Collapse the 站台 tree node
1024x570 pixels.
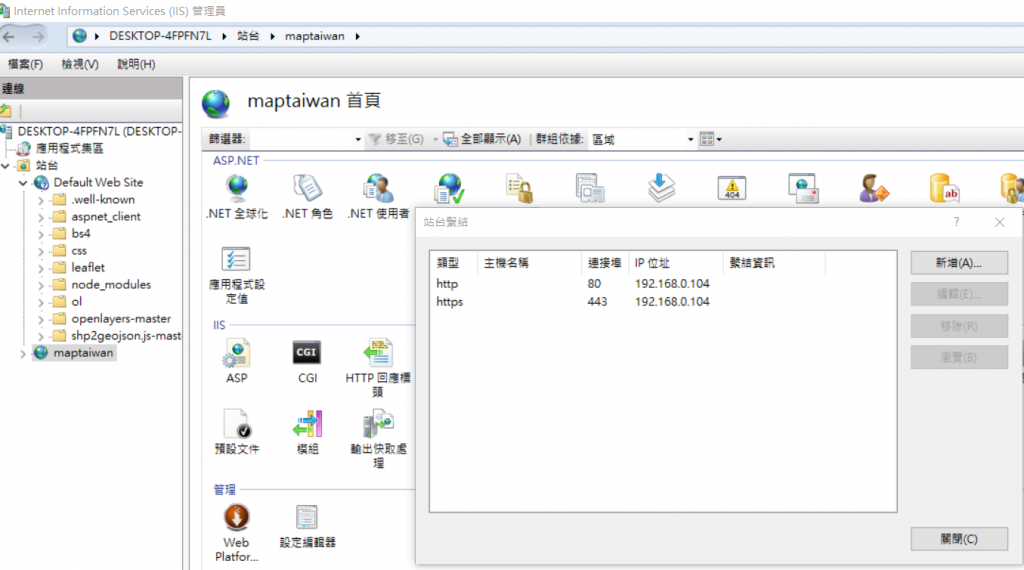[5, 166]
